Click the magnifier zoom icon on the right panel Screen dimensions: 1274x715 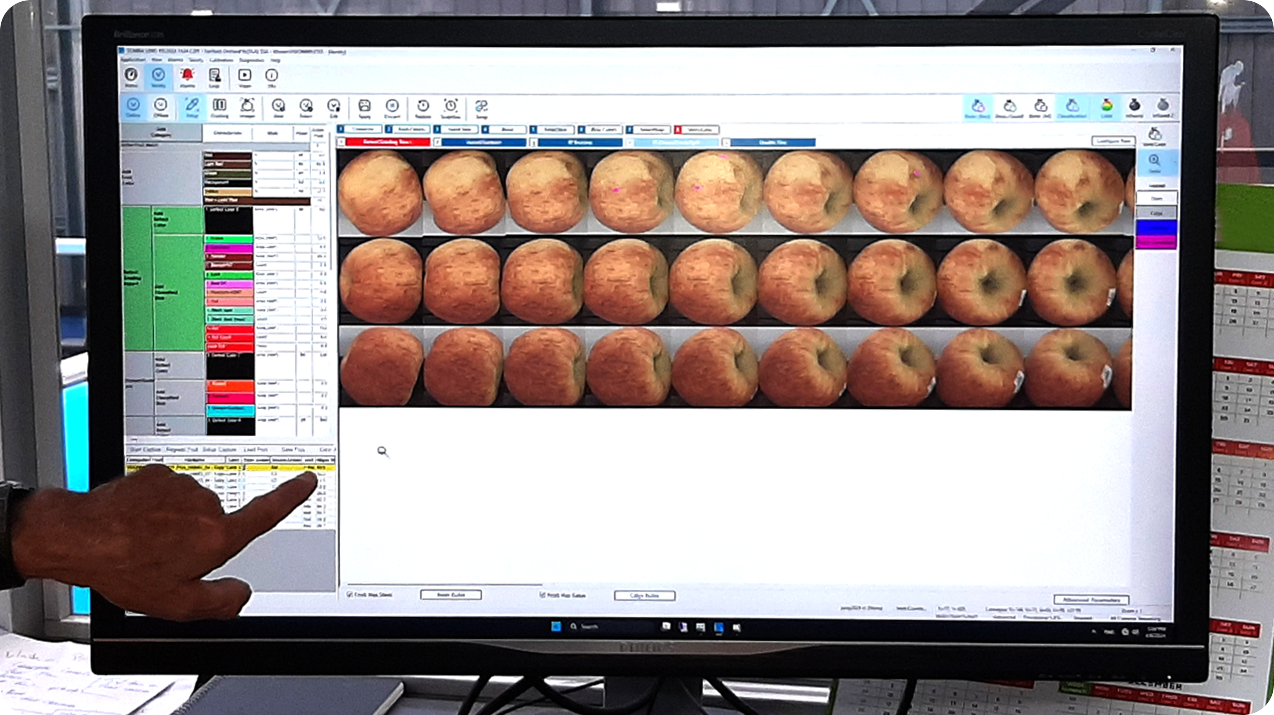(1153, 158)
